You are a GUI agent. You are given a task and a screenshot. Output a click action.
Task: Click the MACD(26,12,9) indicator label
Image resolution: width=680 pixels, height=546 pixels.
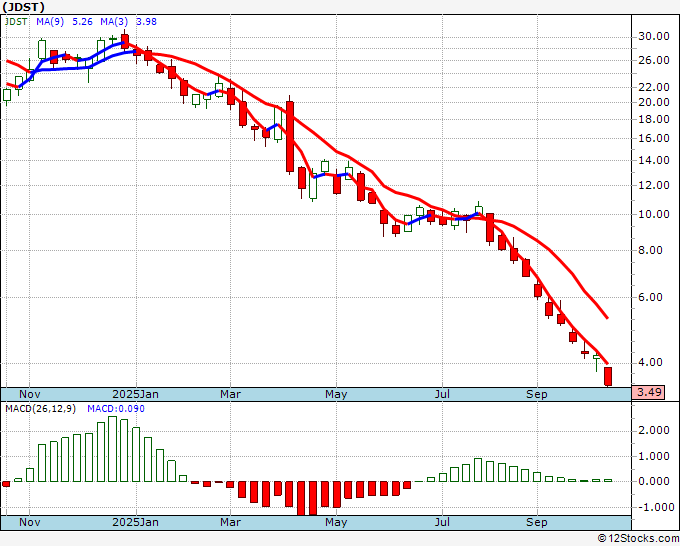(40, 409)
